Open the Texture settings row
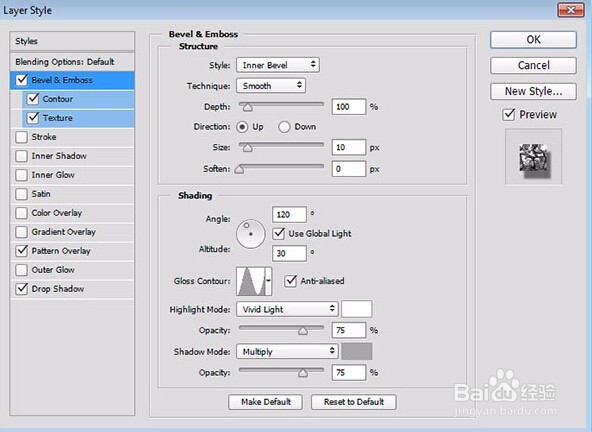Viewport: 592px width, 432px height. click(78, 118)
